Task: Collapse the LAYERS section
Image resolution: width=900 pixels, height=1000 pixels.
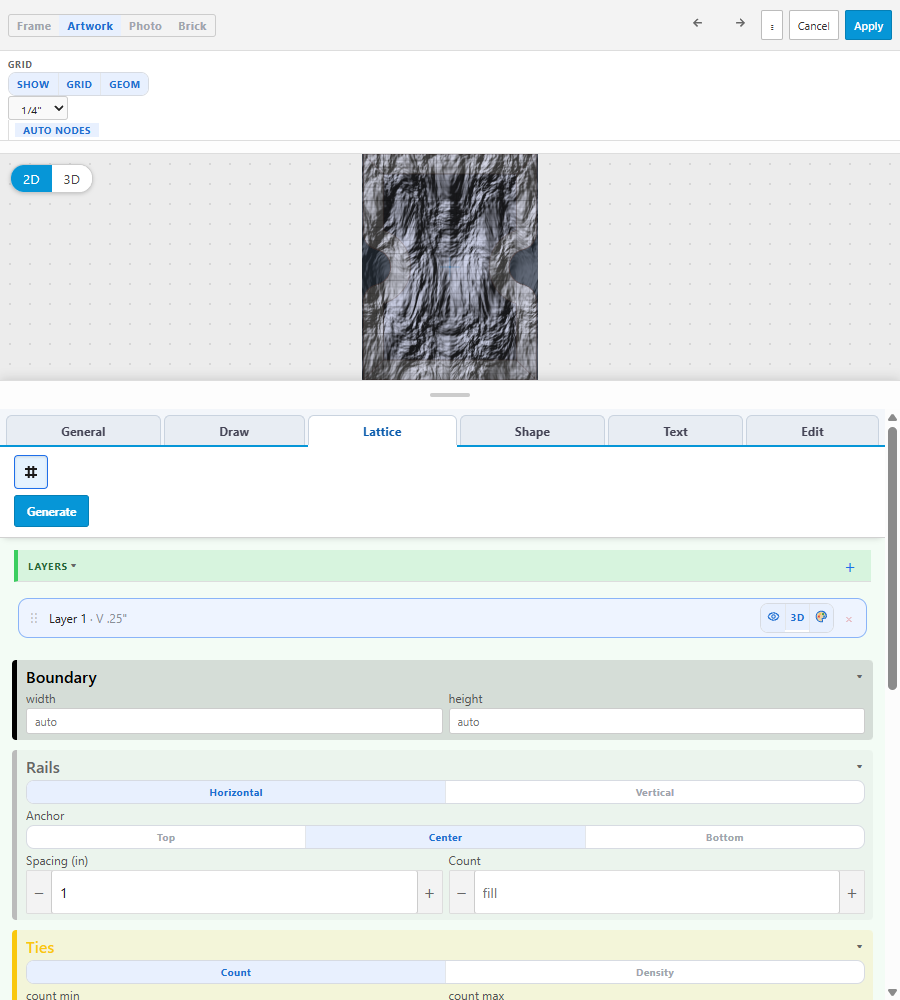Action: (52, 566)
